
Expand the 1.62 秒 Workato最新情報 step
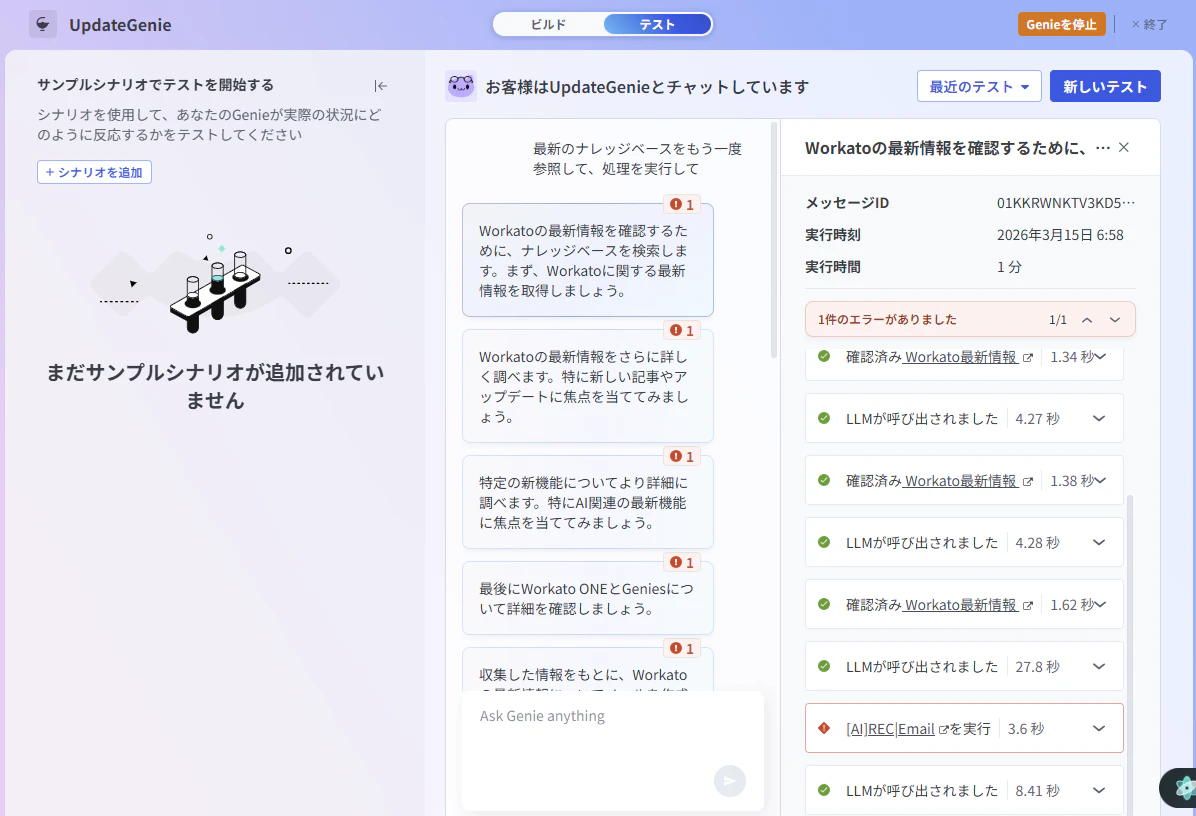coord(1100,605)
